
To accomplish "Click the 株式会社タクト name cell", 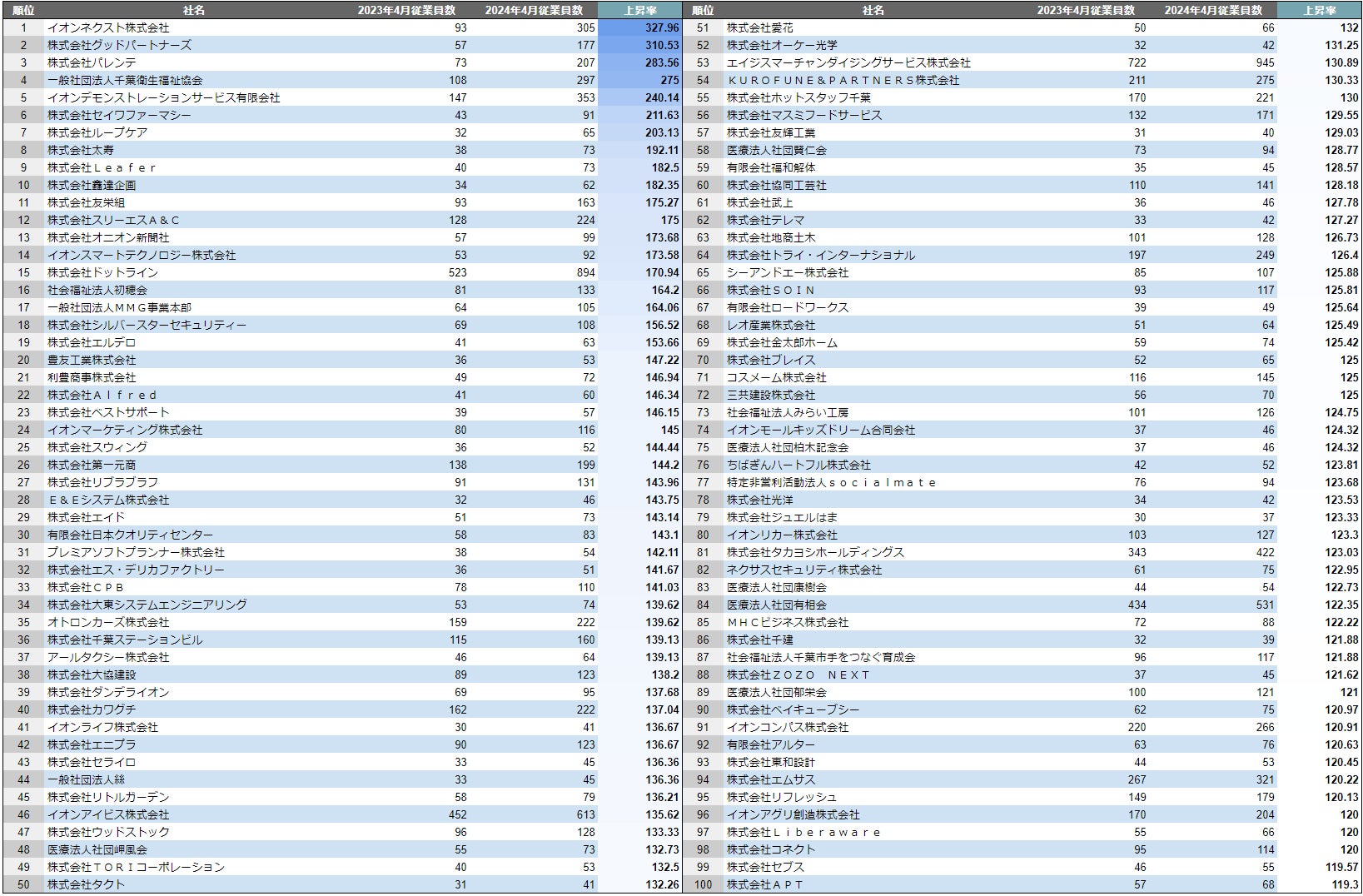I will [x=86, y=884].
